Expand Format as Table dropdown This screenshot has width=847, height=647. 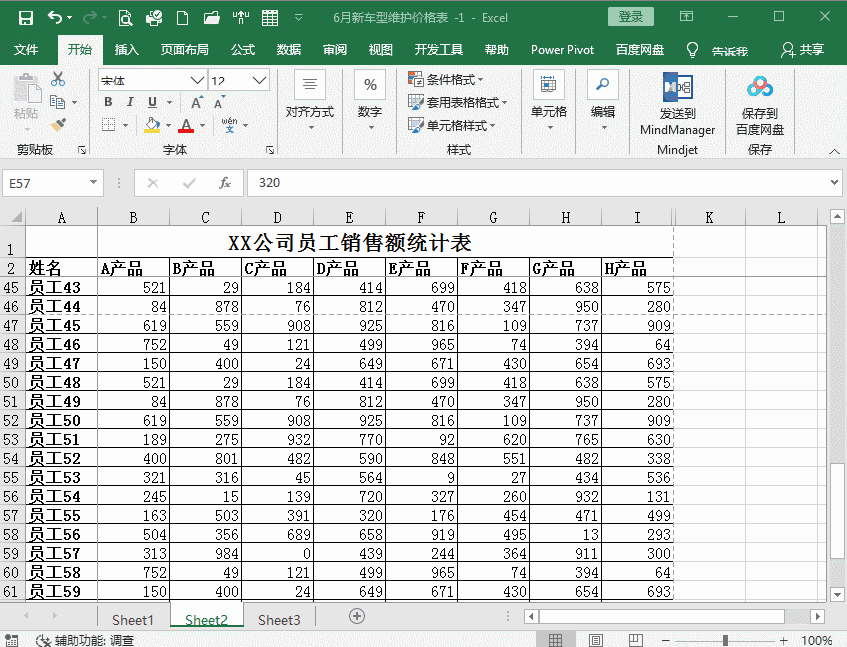[504, 103]
